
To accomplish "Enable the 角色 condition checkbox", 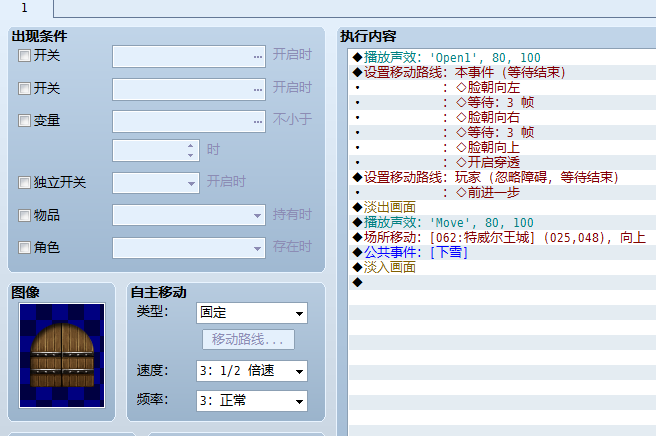I will click(x=24, y=247).
